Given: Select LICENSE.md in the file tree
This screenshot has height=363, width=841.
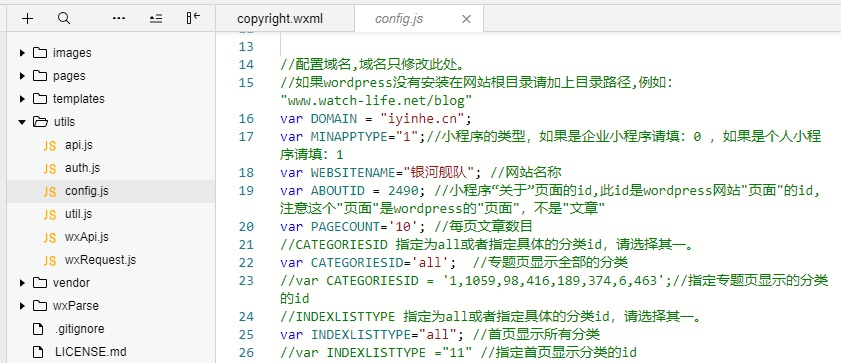Looking at the screenshot, I should point(91,352).
